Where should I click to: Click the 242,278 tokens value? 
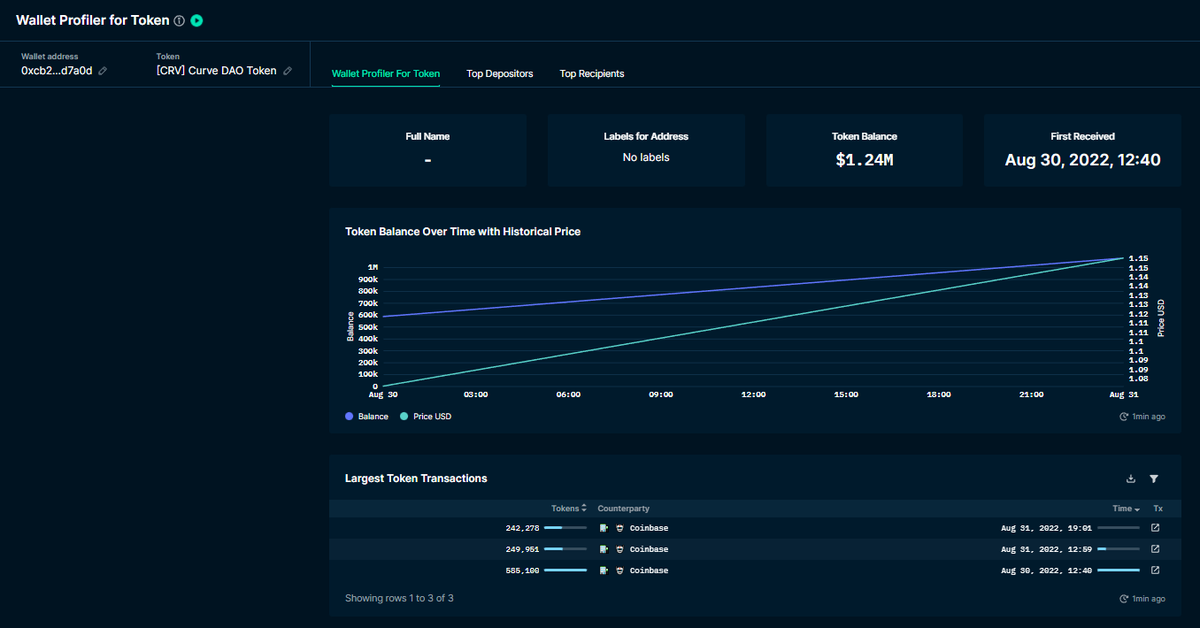pyautogui.click(x=523, y=528)
